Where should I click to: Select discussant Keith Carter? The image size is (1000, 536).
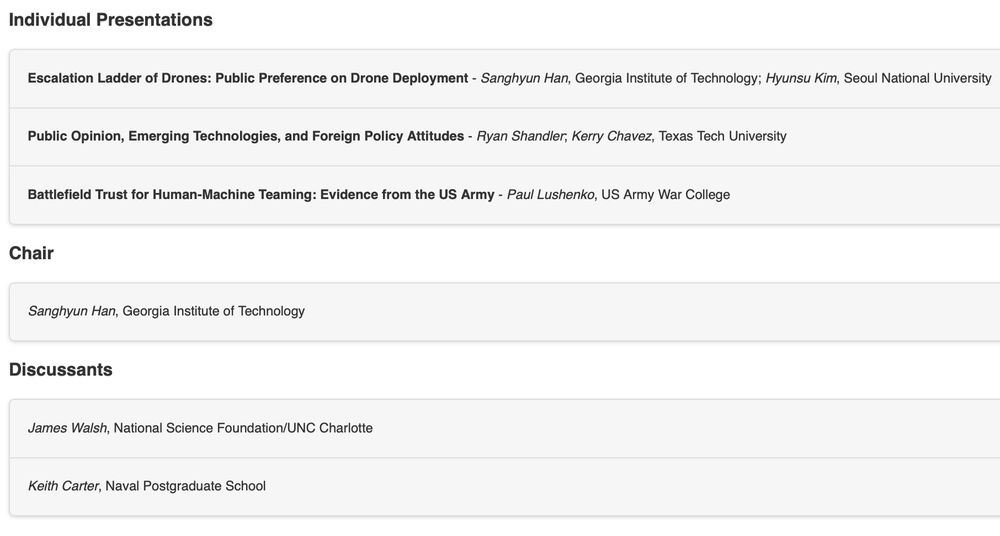pos(62,486)
